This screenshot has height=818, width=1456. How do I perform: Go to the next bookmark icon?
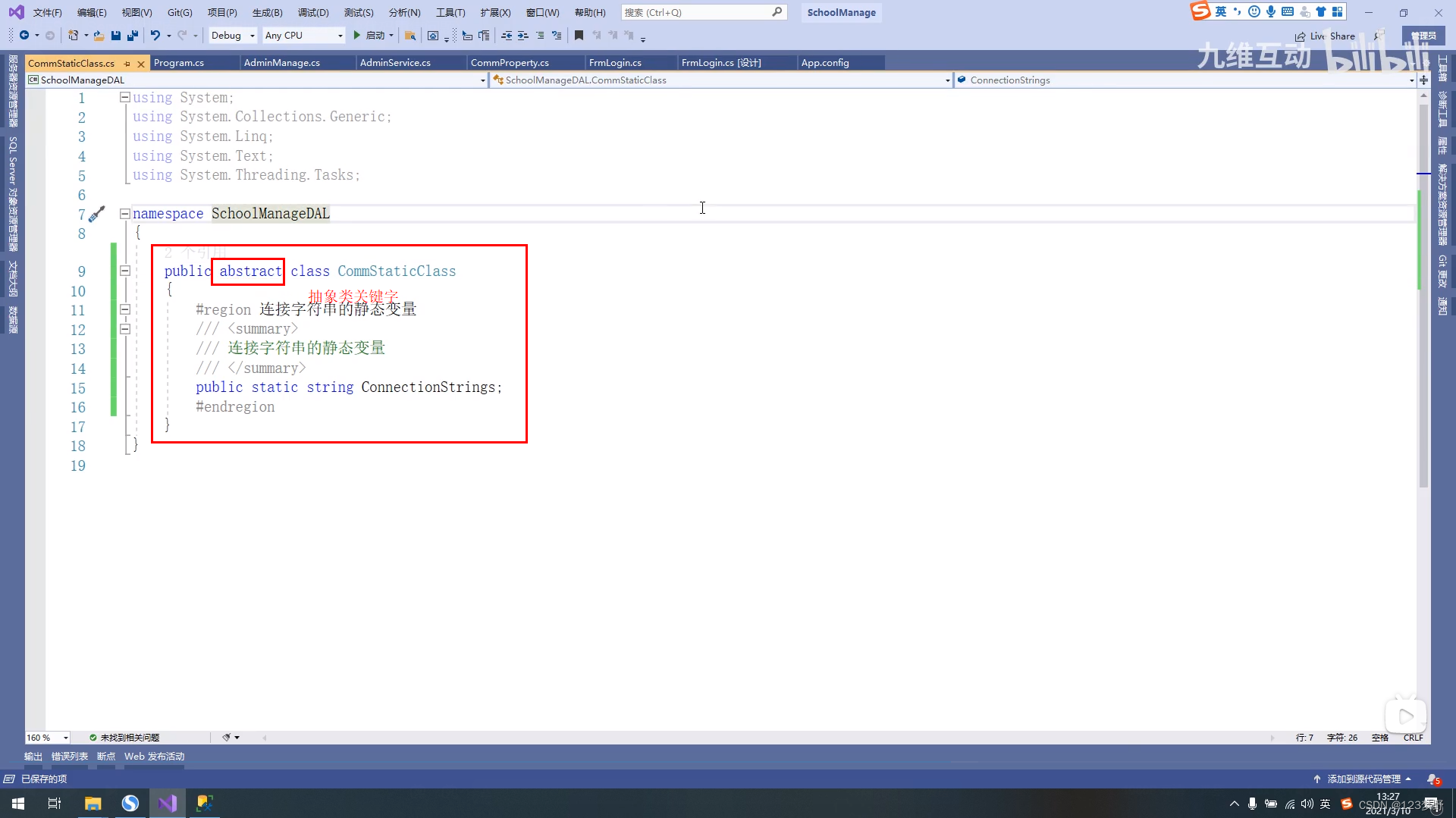[613, 36]
